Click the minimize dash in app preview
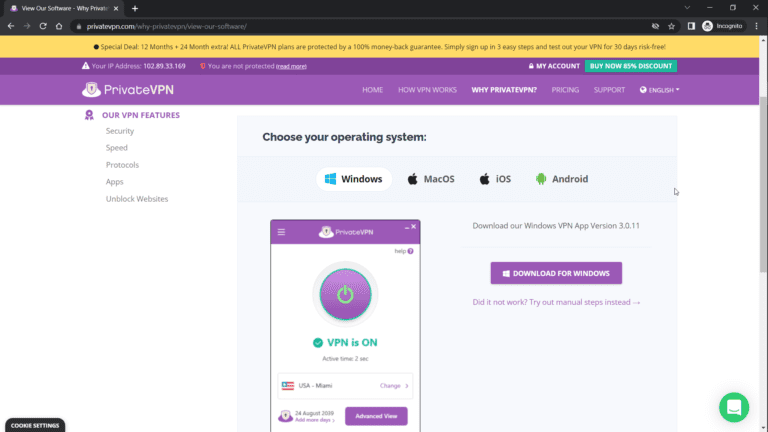This screenshot has width=768, height=432. (407, 227)
